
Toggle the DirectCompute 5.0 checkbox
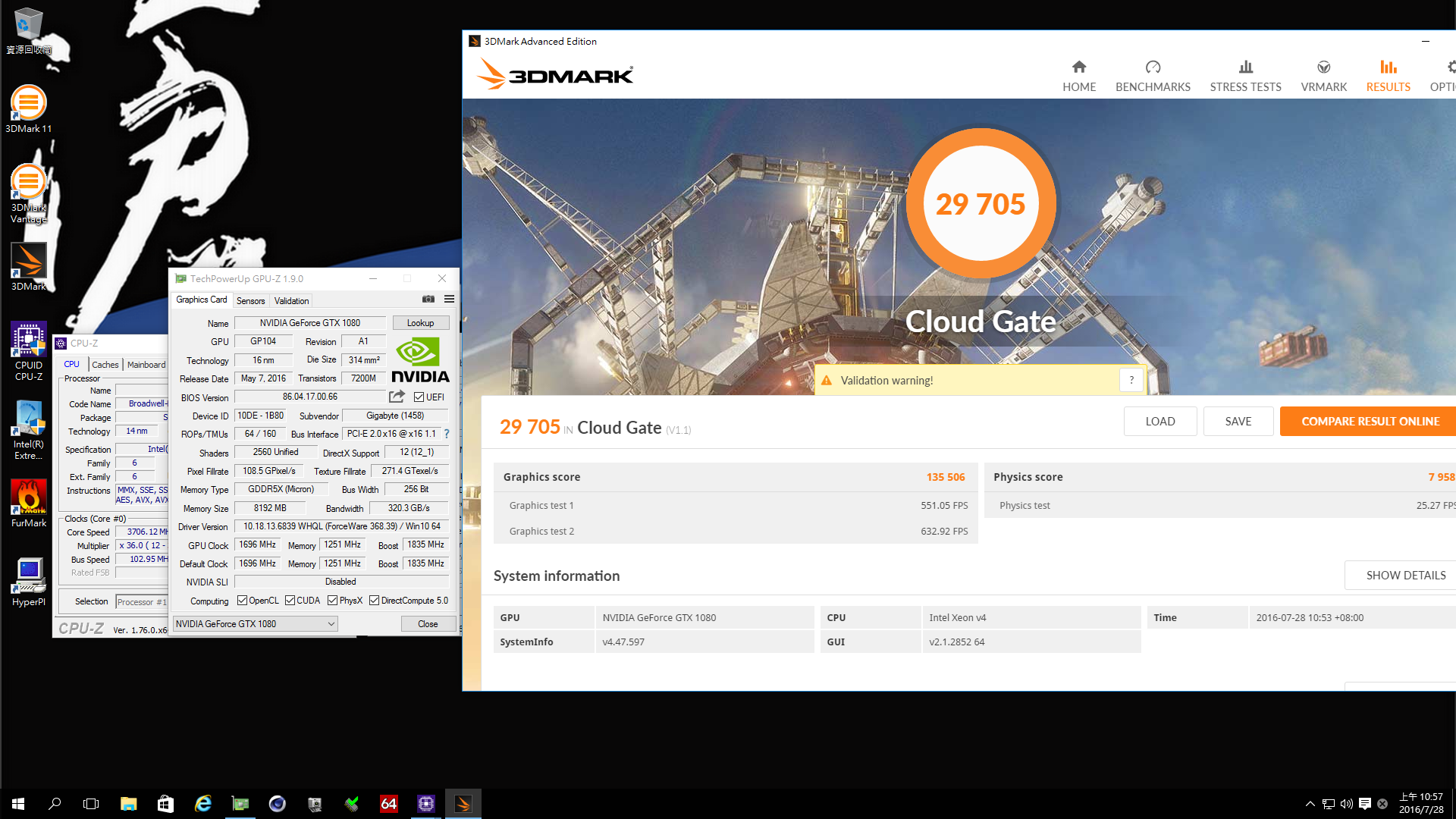click(x=374, y=601)
